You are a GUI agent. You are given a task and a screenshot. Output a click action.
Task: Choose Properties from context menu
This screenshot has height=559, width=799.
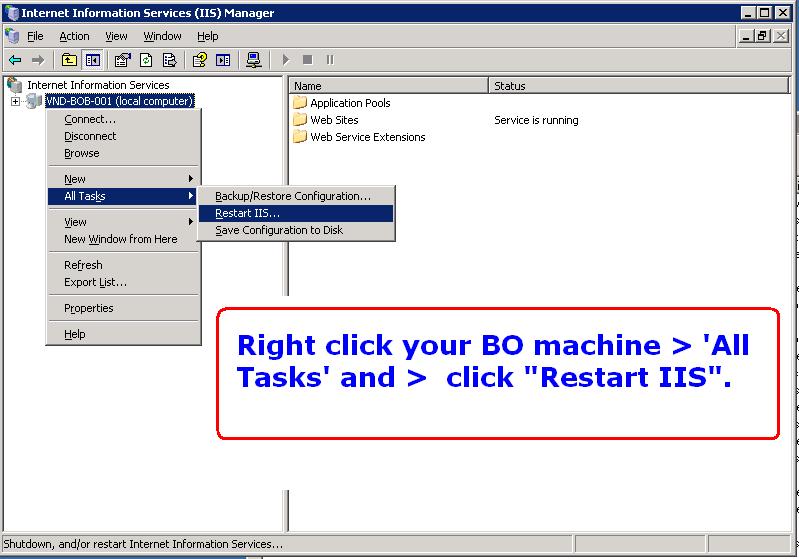coord(123,308)
